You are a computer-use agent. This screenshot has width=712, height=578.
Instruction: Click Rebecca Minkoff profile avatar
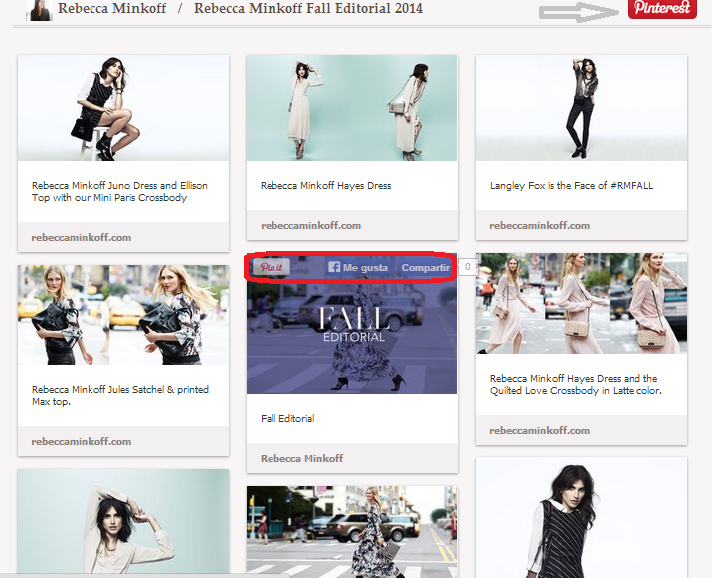[x=40, y=10]
